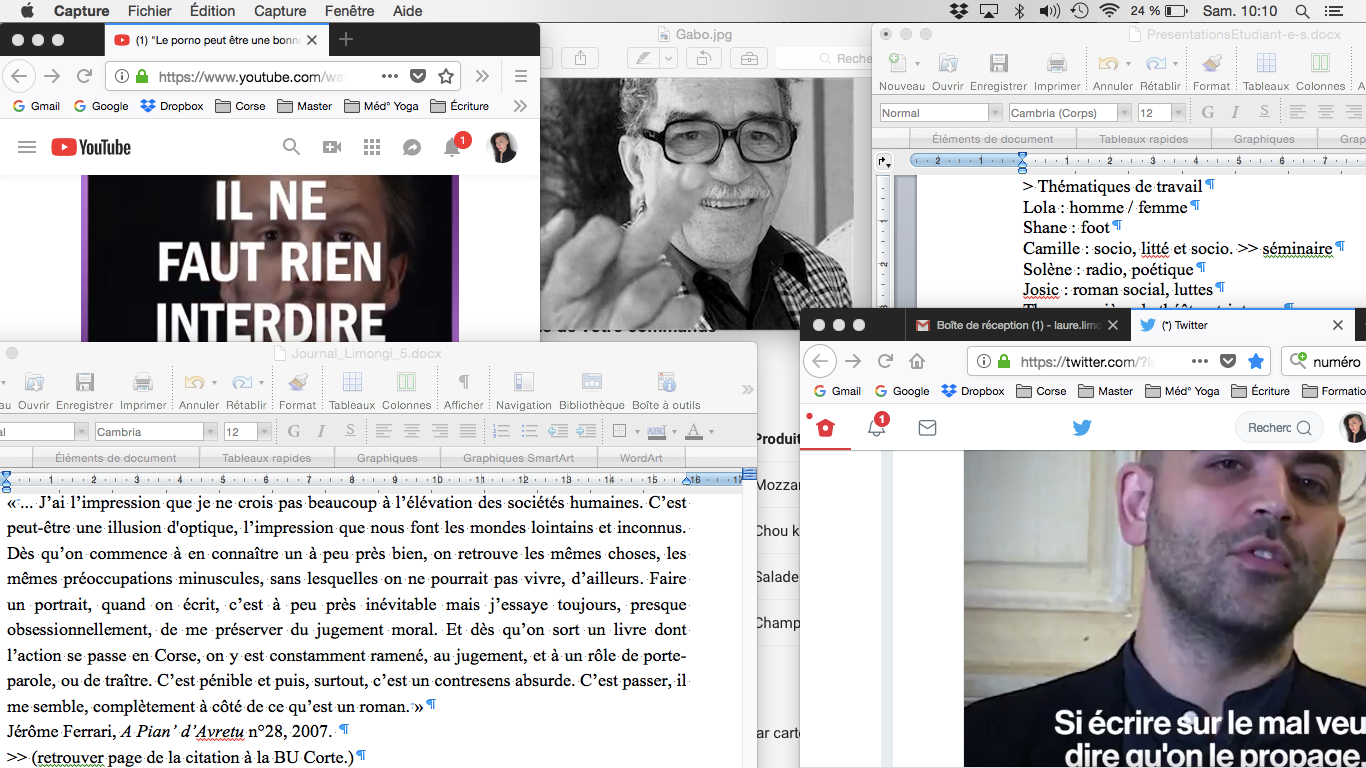Click YouTube create video camera icon
This screenshot has height=768, width=1366.
(332, 148)
